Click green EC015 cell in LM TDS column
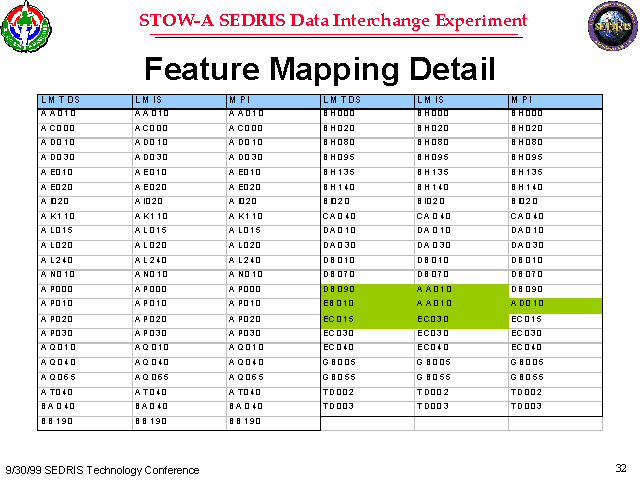The image size is (640, 480). pyautogui.click(x=338, y=320)
